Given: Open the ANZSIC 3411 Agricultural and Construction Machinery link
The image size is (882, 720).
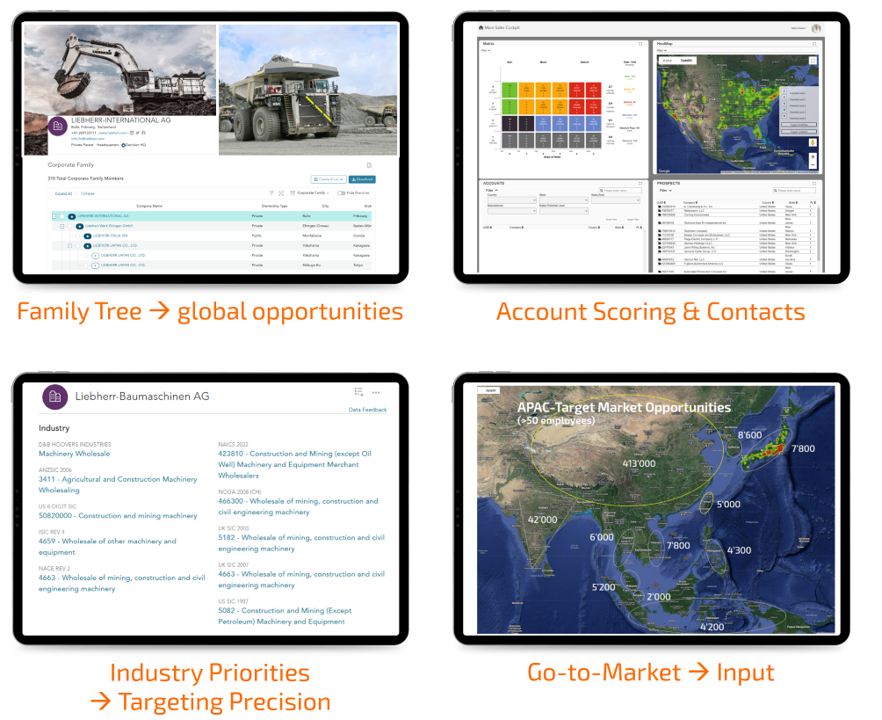Looking at the screenshot, I should (x=118, y=484).
